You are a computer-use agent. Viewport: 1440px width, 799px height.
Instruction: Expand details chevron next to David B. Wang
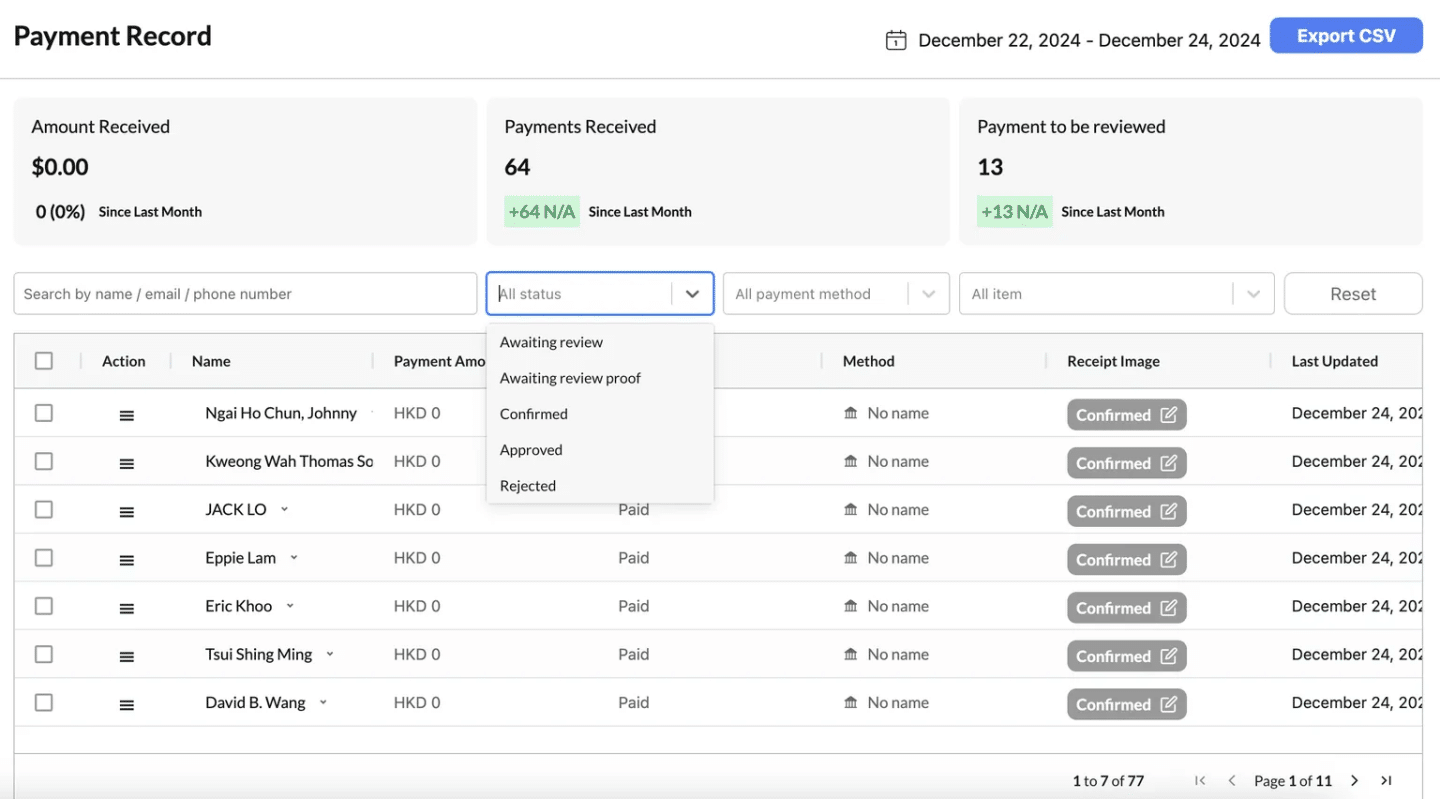(323, 702)
